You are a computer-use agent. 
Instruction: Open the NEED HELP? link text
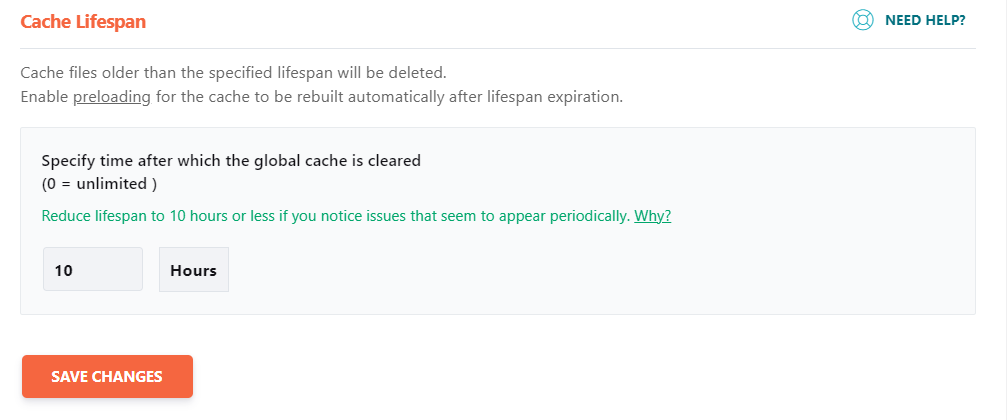pyautogui.click(x=925, y=20)
